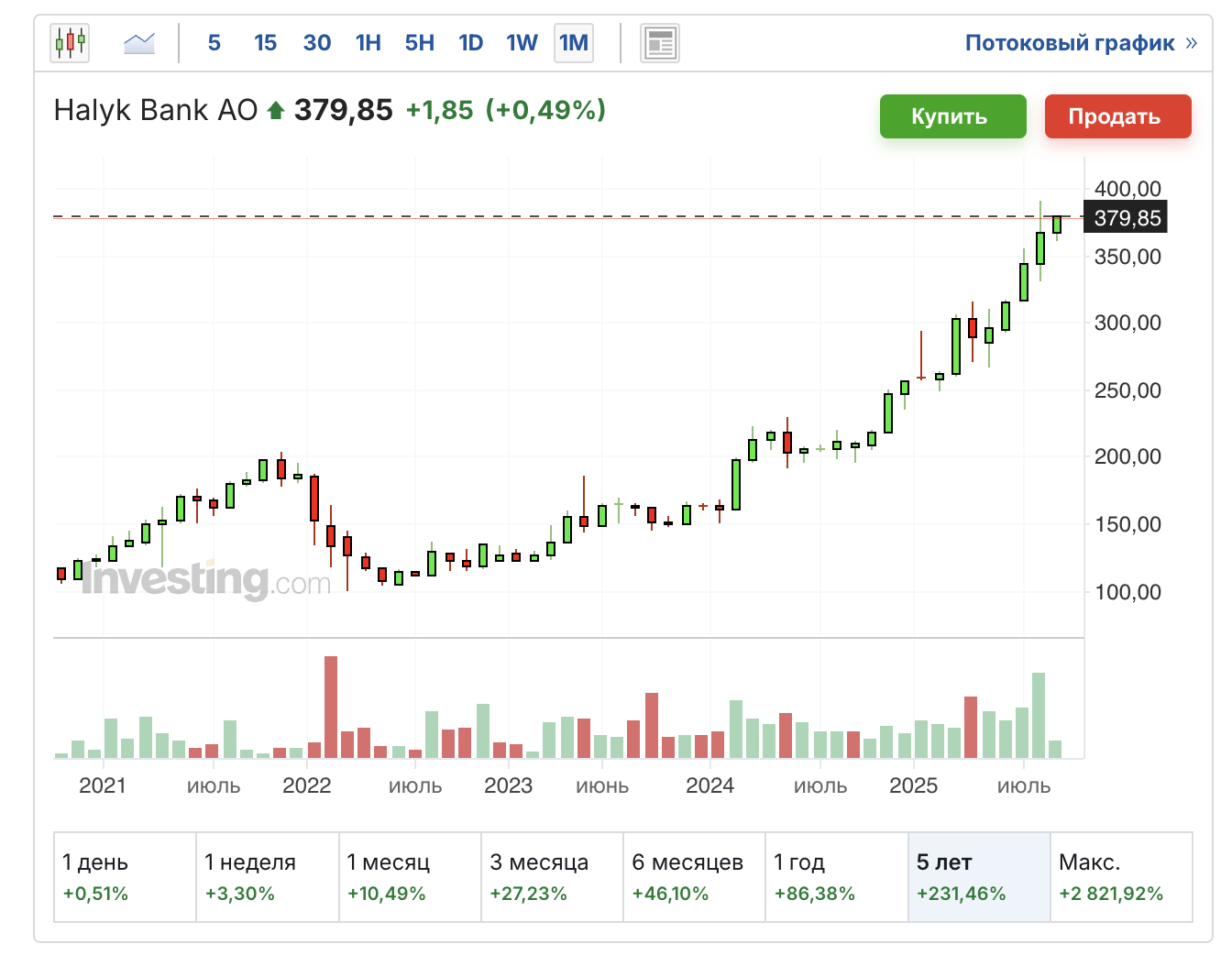This screenshot has height=955, width=1232.
Task: Switch chart to 1D interval
Action: tap(471, 43)
